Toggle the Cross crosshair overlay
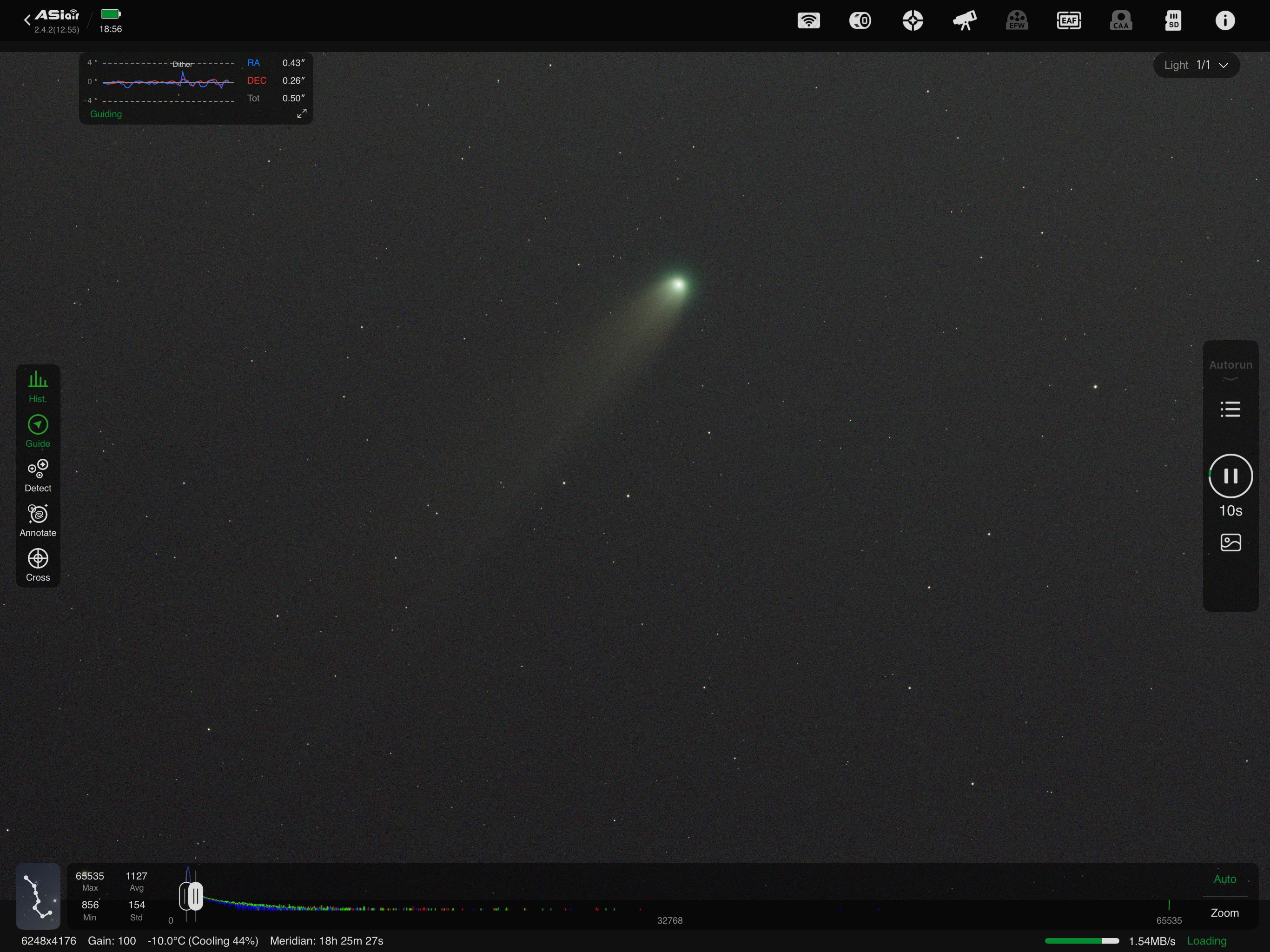 tap(38, 565)
